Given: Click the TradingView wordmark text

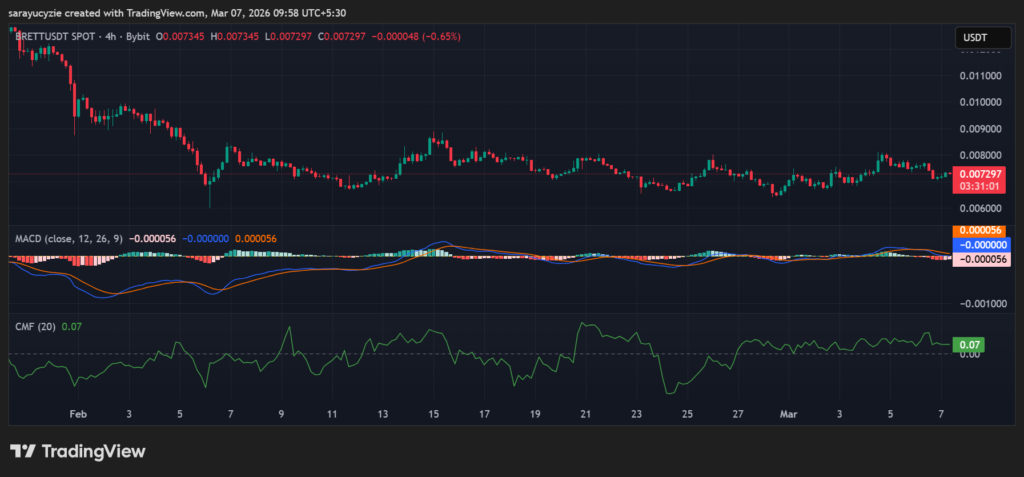Looking at the screenshot, I should [92, 451].
